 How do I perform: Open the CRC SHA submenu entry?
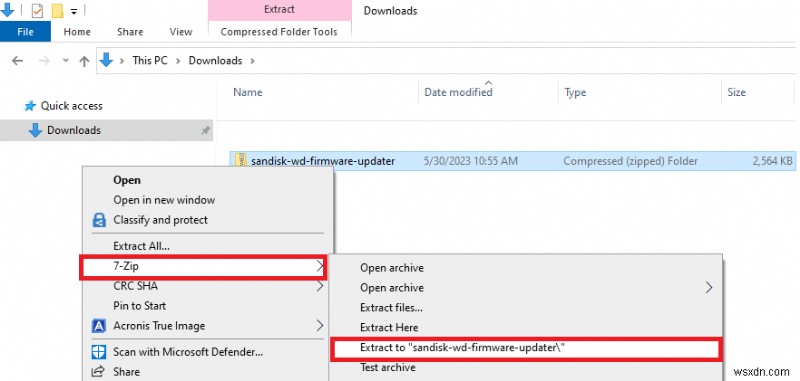tap(135, 286)
